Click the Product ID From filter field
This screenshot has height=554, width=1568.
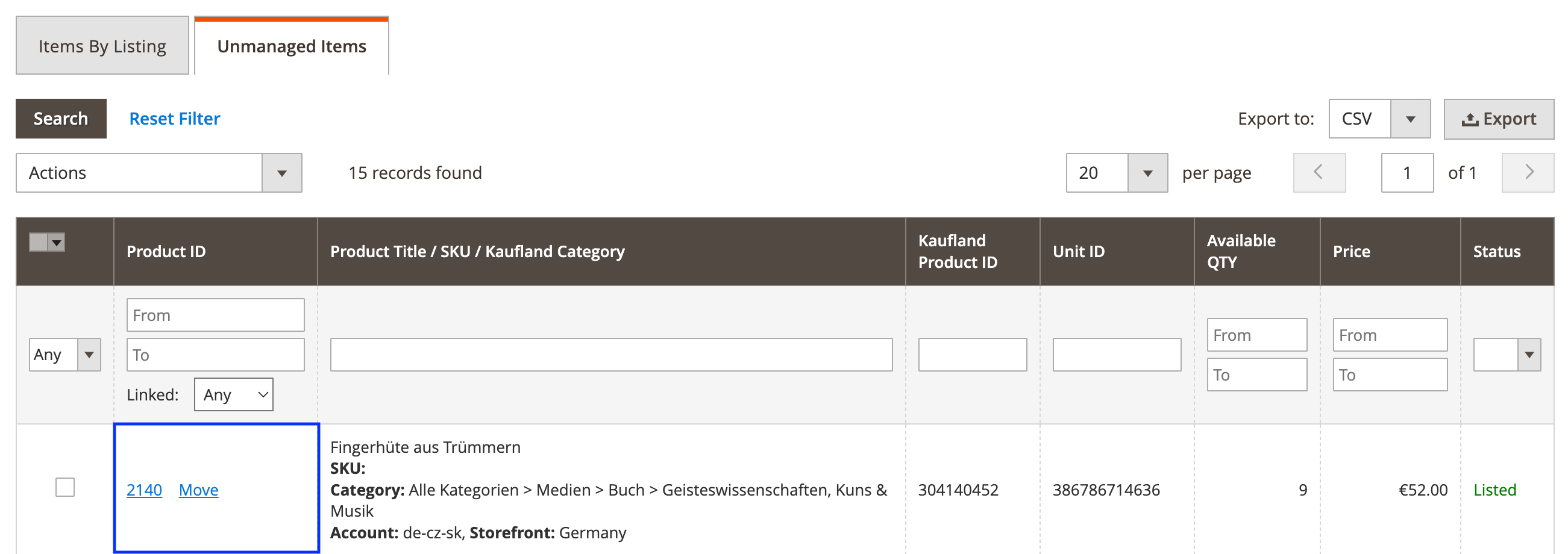216,315
